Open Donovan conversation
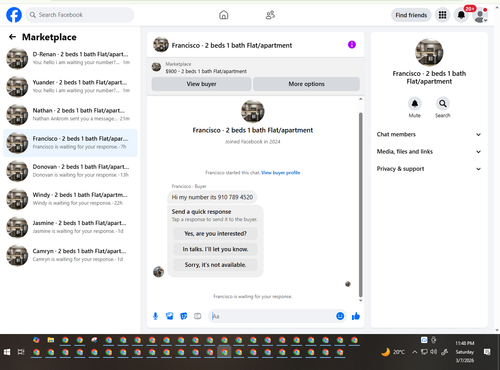500x370 pixels. [70, 171]
